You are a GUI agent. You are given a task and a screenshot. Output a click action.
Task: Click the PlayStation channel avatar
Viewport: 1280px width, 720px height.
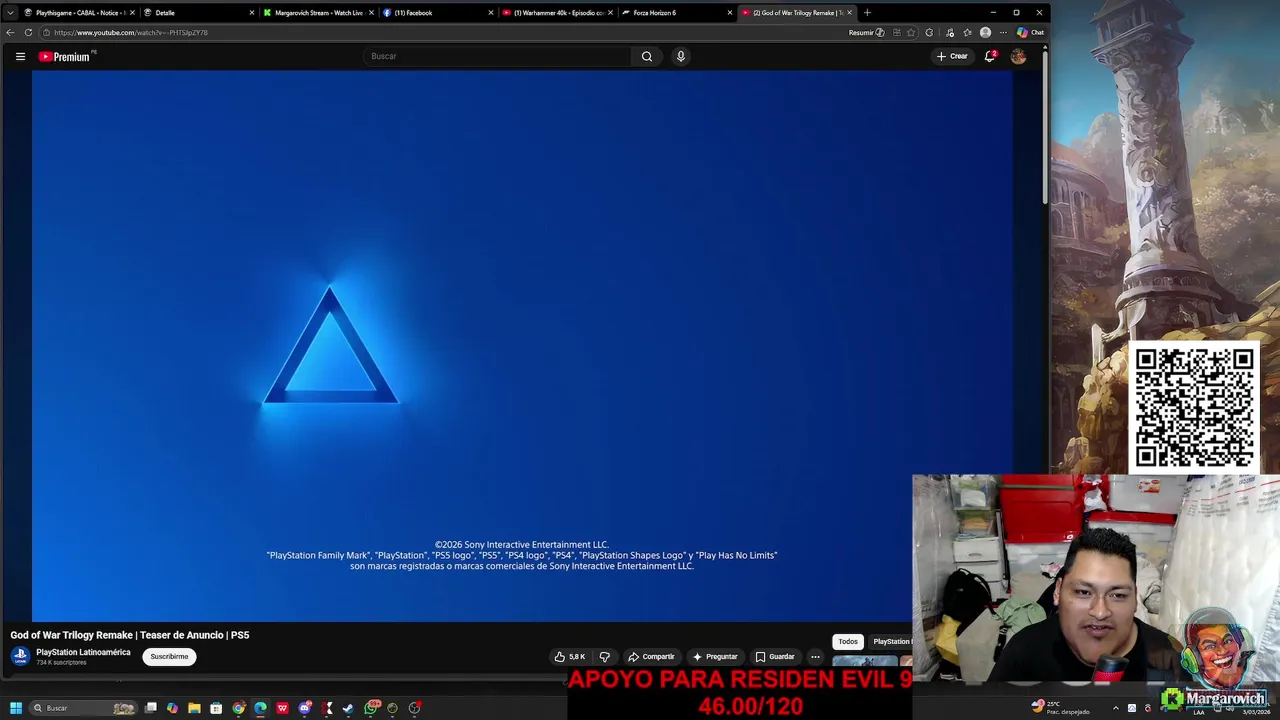[20, 656]
